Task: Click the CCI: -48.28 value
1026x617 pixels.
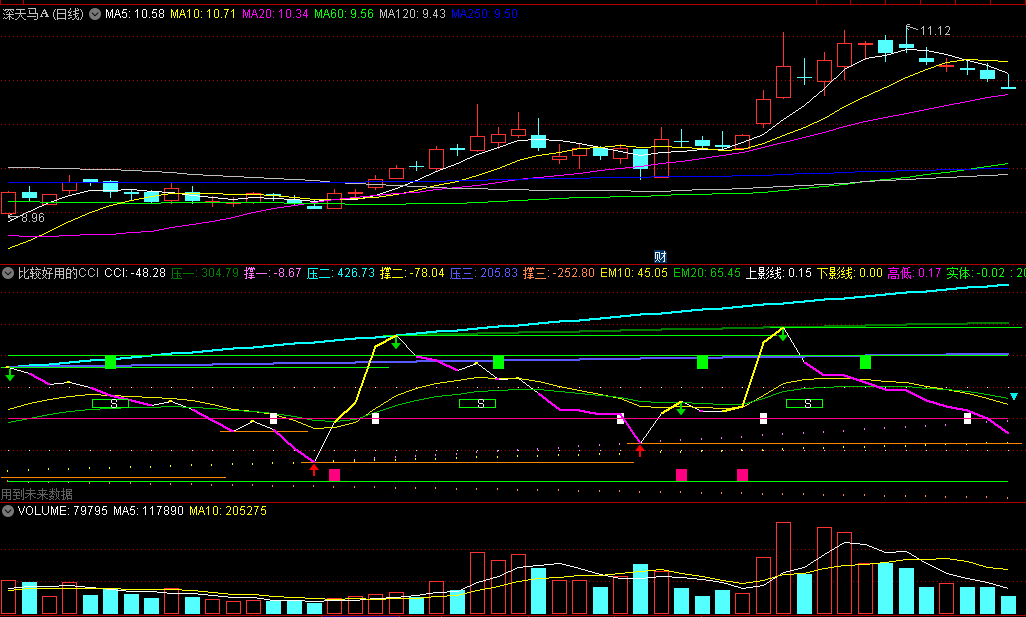Action: tap(135, 273)
